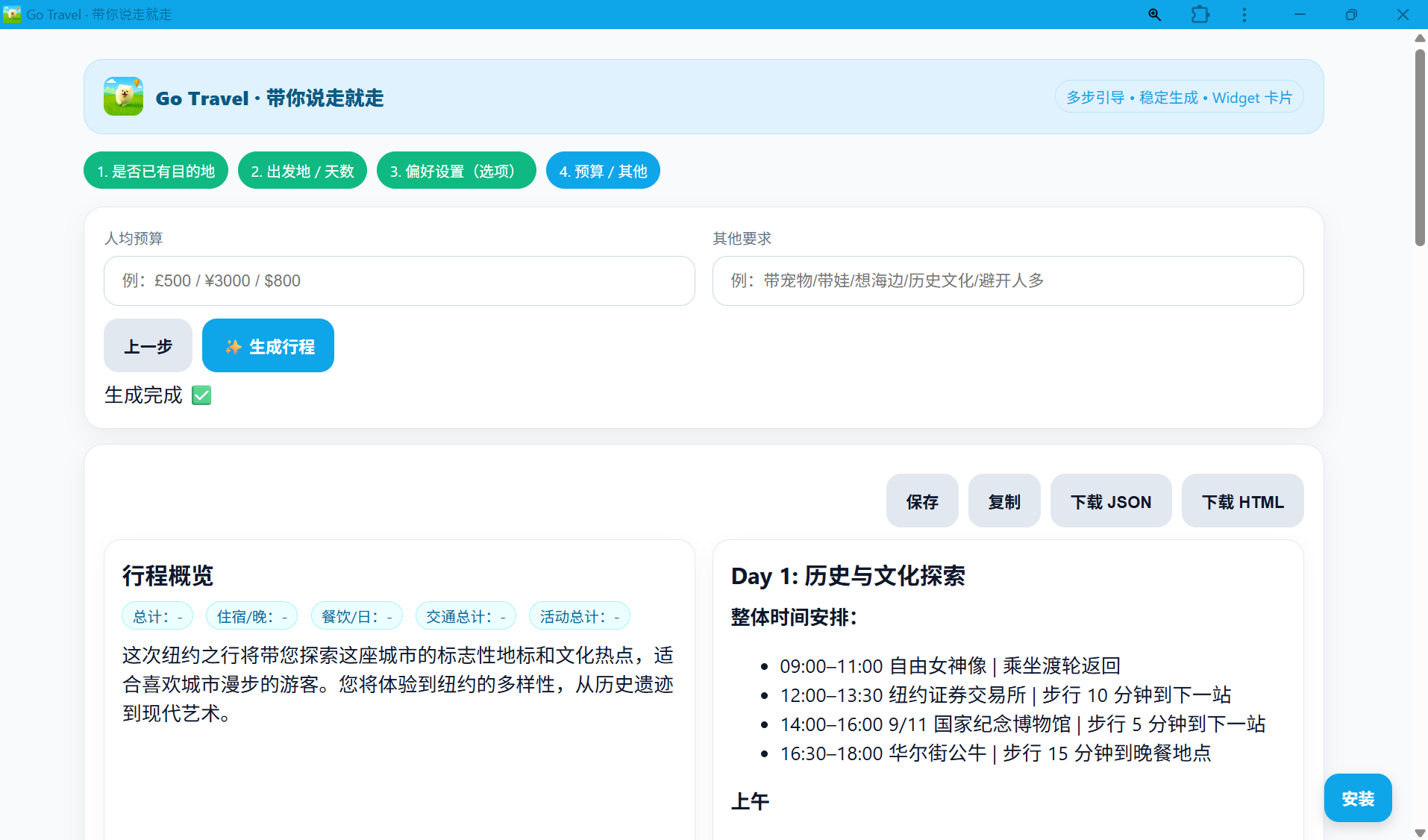
Task: Click the 16:30–18:00 华尔街公牛 entry
Action: pyautogui.click(x=995, y=753)
